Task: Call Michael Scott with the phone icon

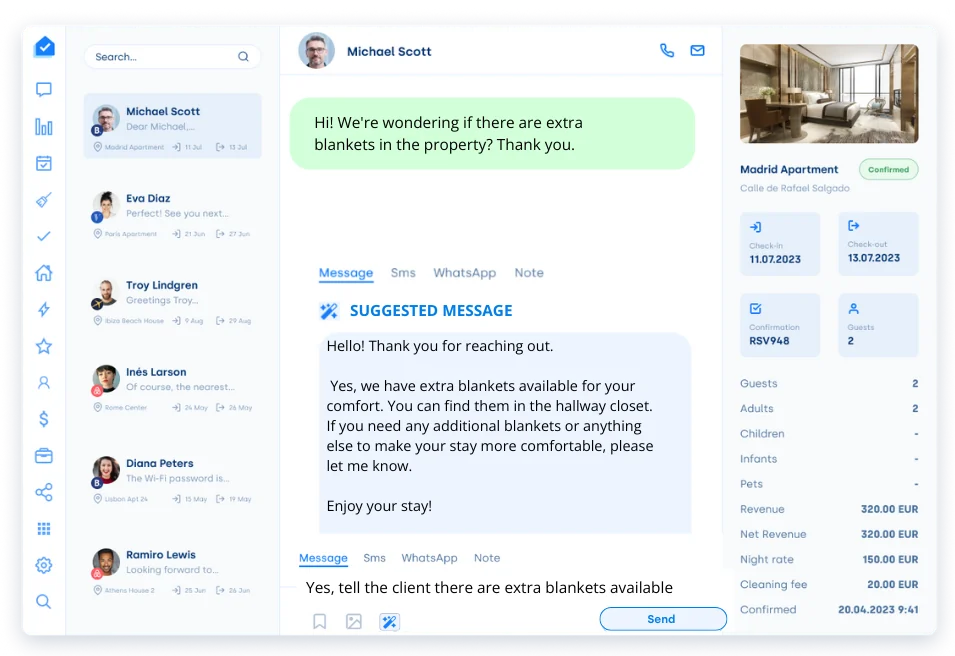Action: click(667, 51)
